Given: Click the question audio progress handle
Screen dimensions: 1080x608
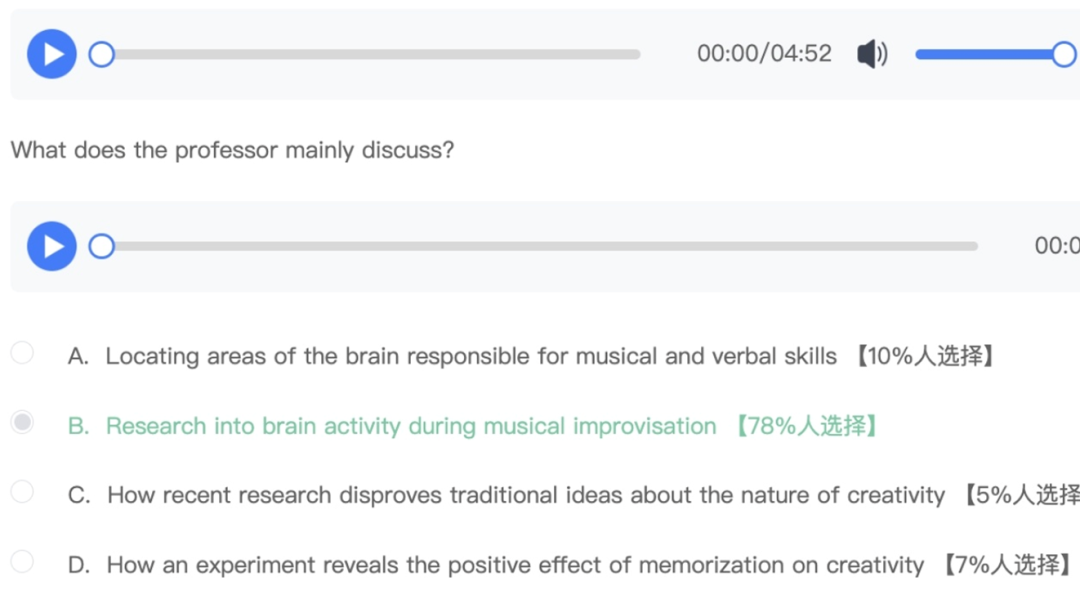Looking at the screenshot, I should 101,246.
